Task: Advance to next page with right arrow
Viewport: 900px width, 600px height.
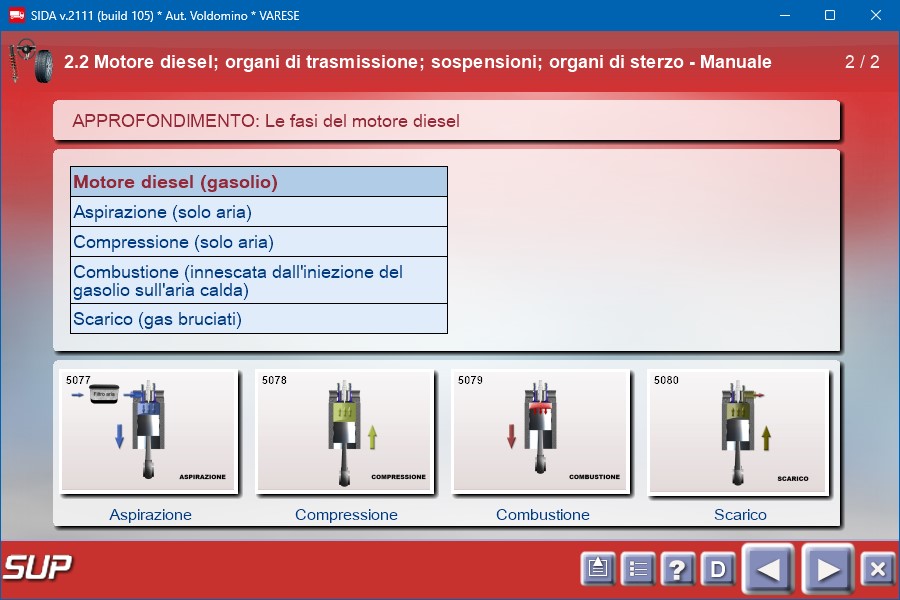Action: (x=827, y=570)
